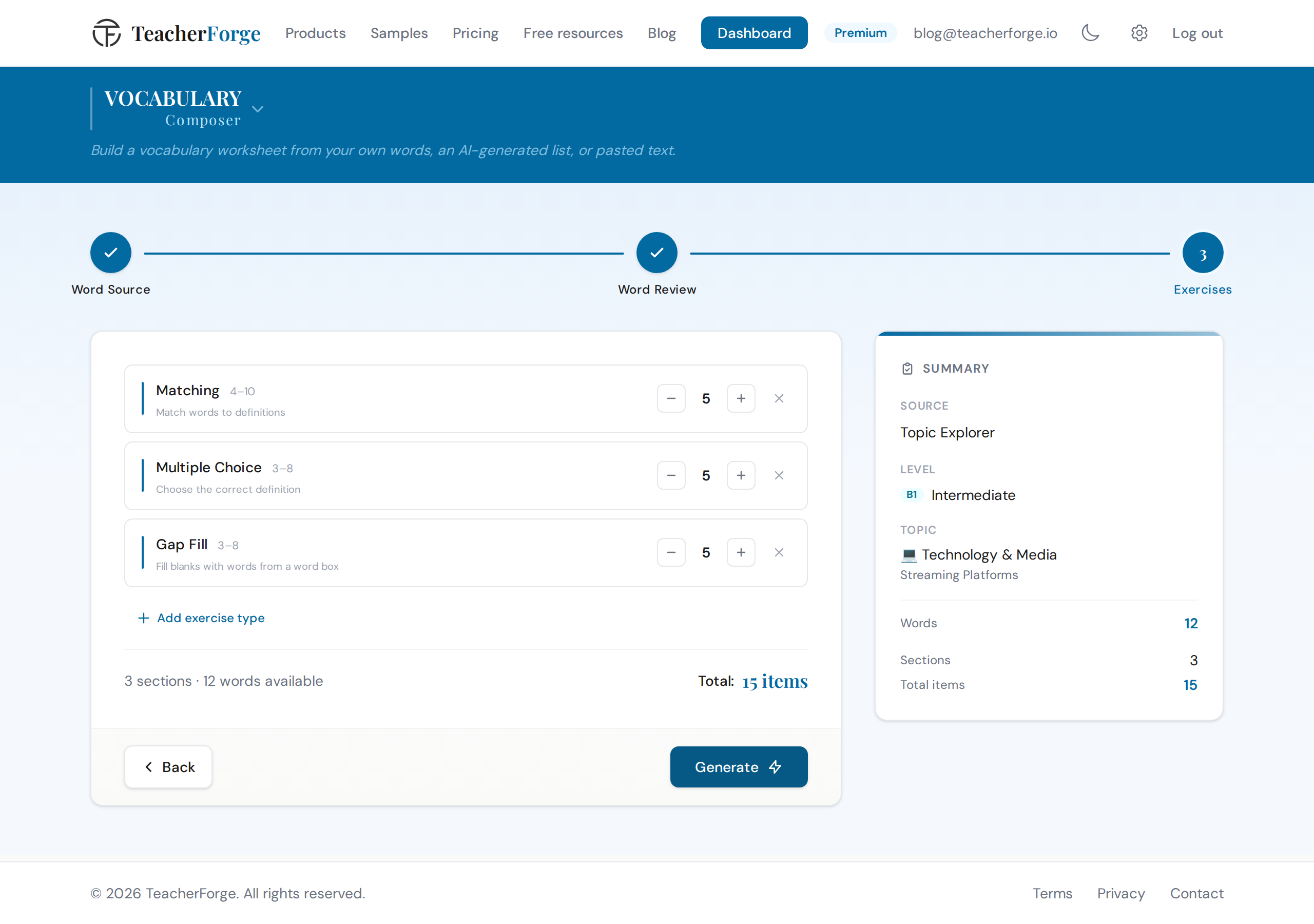This screenshot has height=924, width=1314.
Task: Increase Matching item count with plus
Action: pos(741,398)
